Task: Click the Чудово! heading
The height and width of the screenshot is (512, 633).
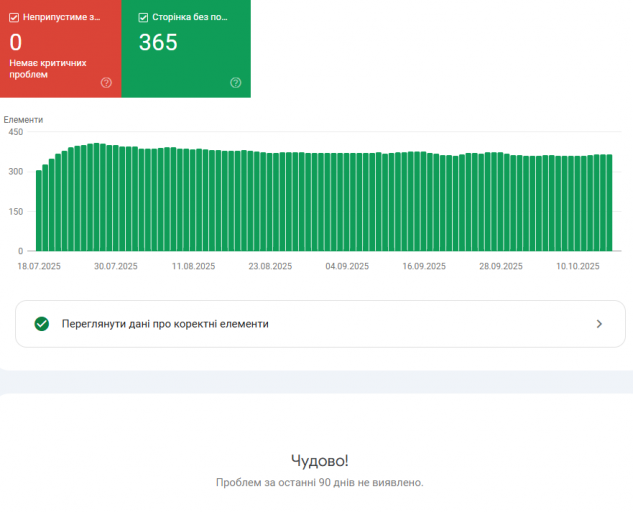Action: pos(320,461)
